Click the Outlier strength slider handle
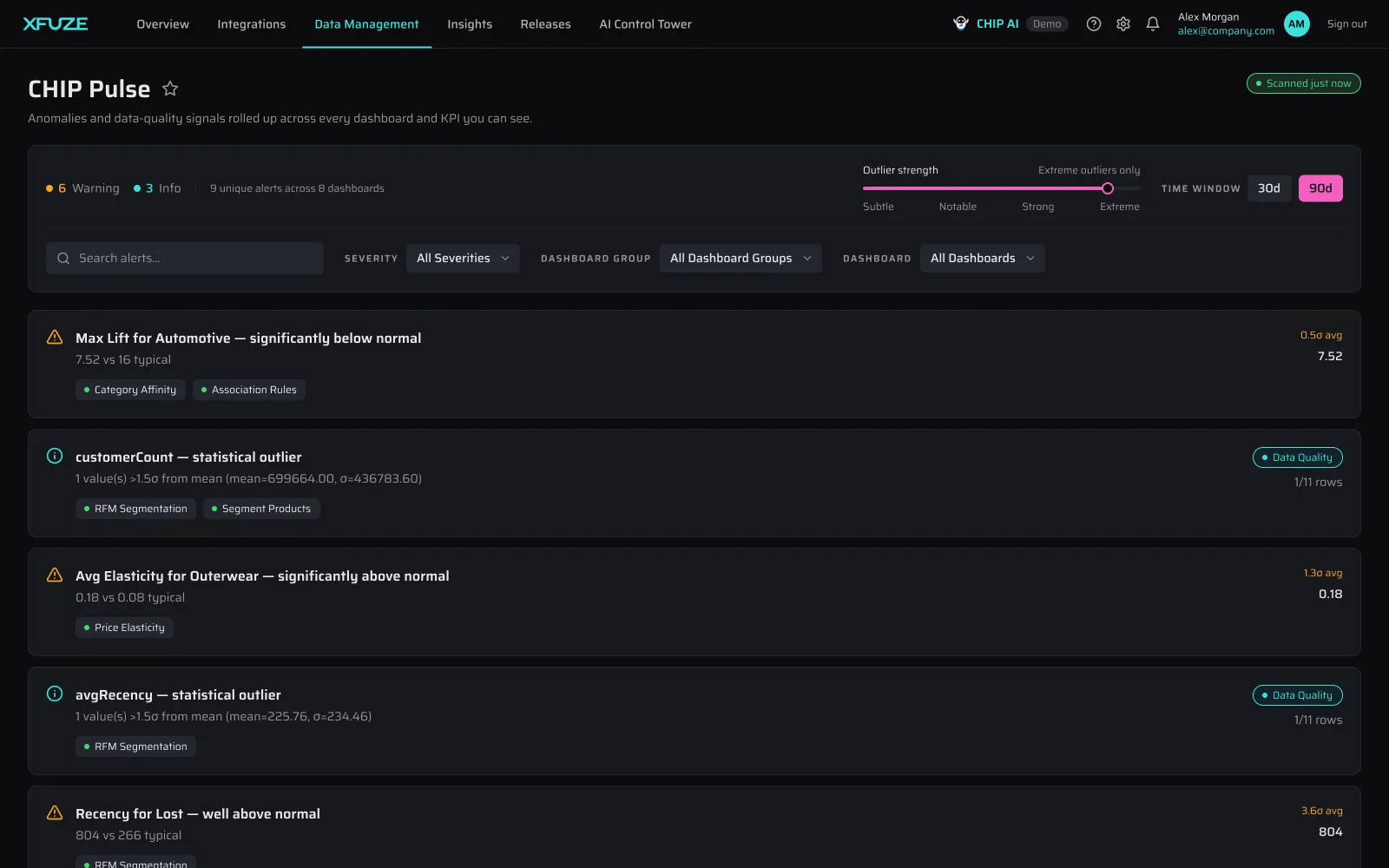 pos(1108,188)
